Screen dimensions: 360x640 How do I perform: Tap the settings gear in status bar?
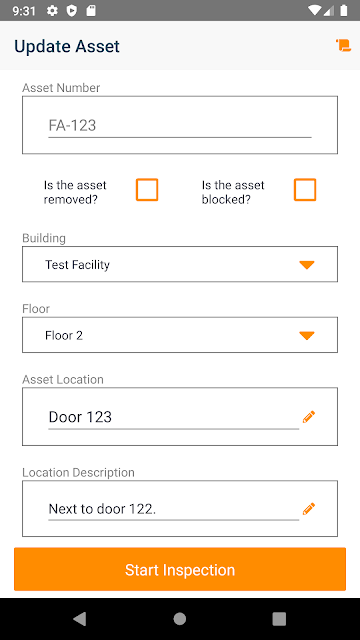pyautogui.click(x=52, y=11)
